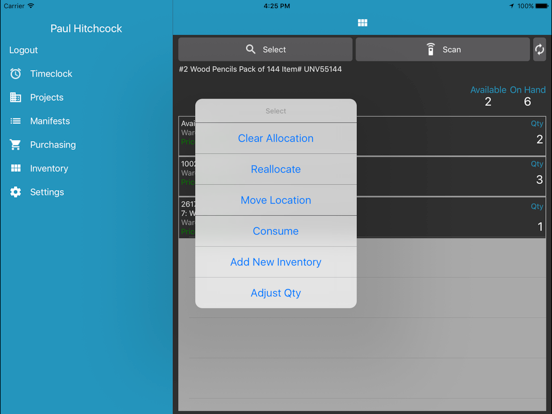Click the Manifests list icon
552x414 pixels.
coord(15,121)
